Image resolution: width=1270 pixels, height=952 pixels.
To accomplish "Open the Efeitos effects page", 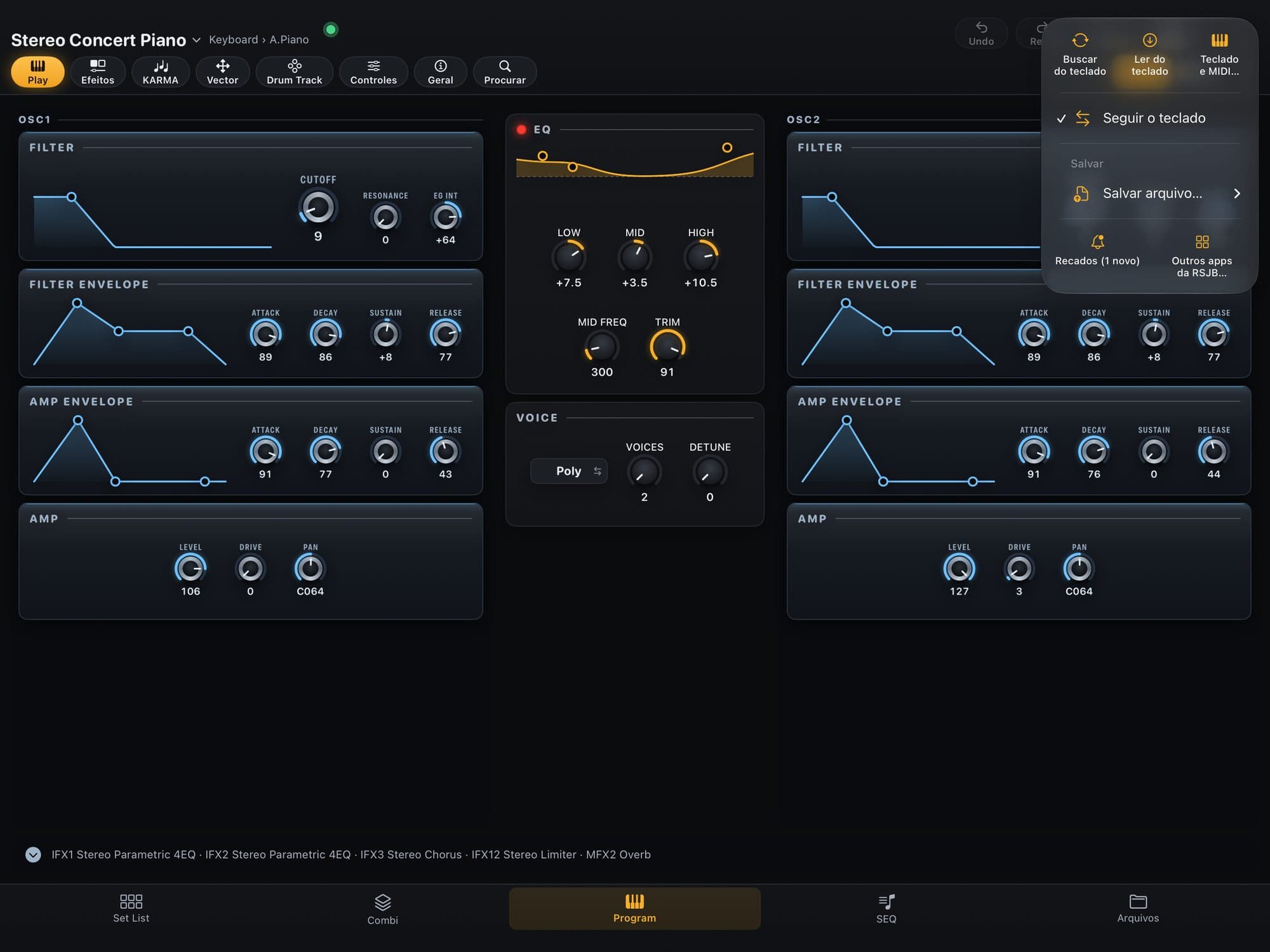I will coord(98,72).
